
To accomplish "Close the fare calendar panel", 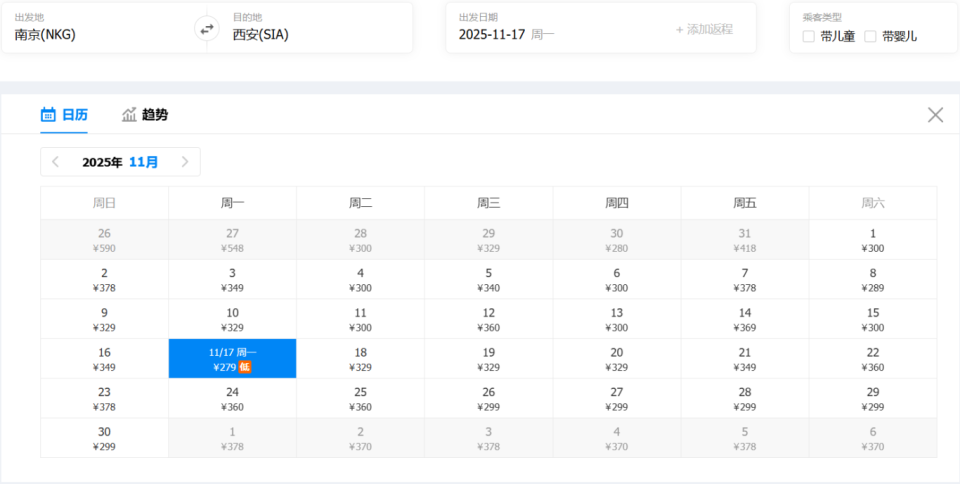I will click(935, 115).
